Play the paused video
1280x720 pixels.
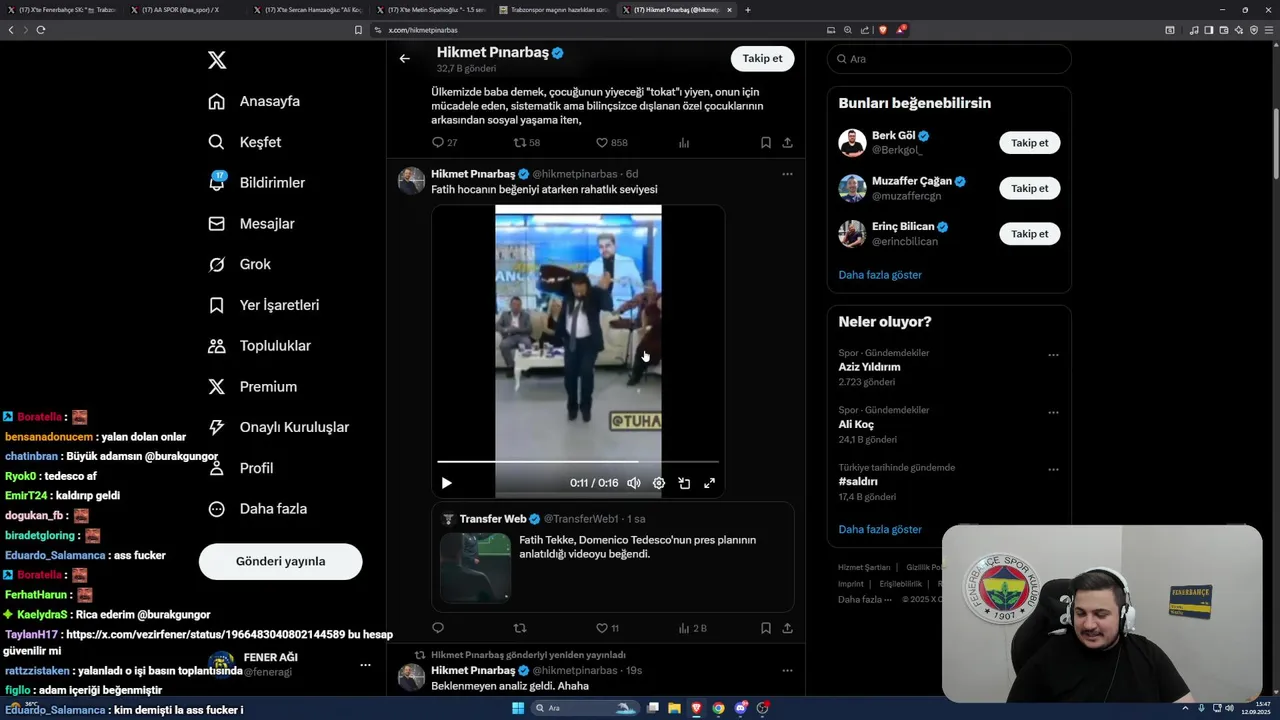point(447,483)
